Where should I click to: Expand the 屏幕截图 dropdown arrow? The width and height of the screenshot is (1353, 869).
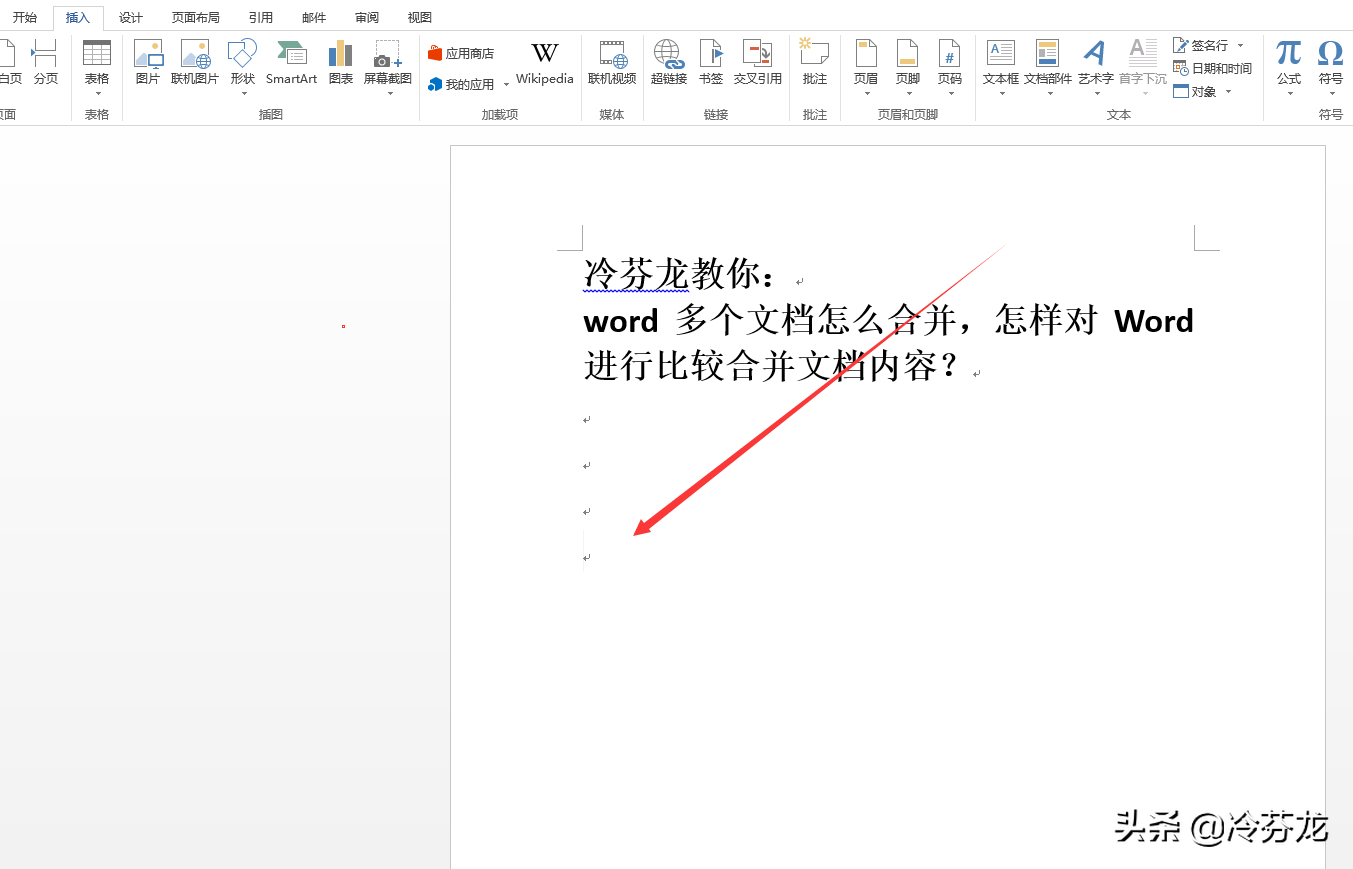pos(389,94)
